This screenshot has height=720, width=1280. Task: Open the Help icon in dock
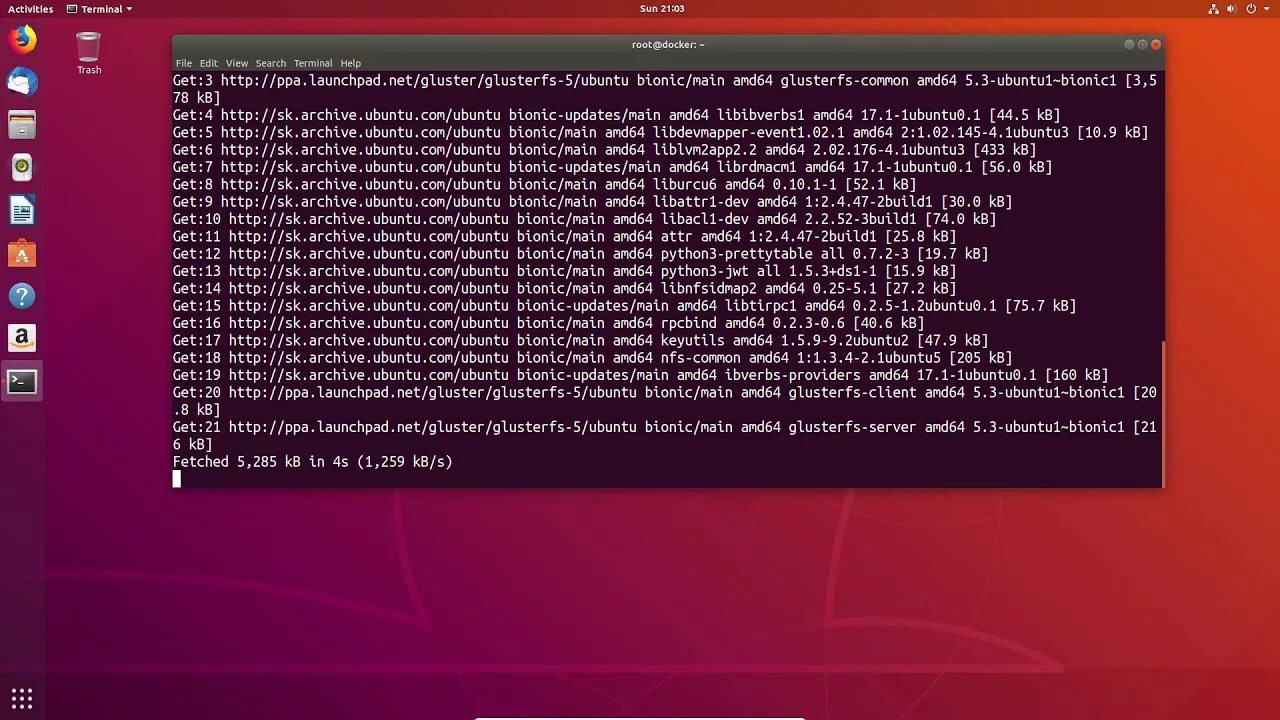22,296
